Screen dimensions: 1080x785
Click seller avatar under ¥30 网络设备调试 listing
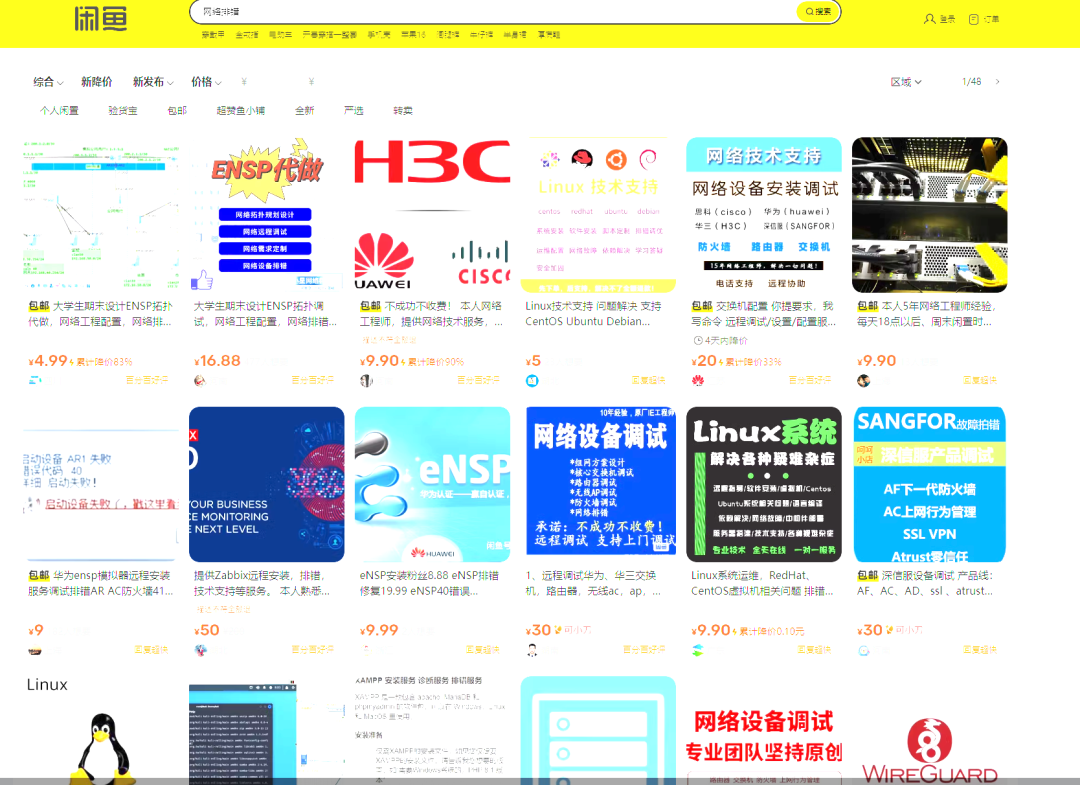[x=532, y=650]
